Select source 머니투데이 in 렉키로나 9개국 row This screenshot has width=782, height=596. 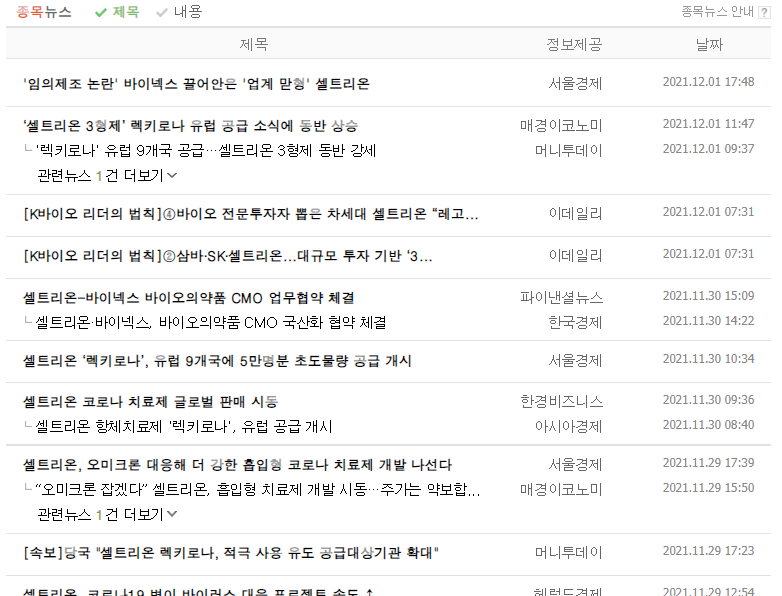(569, 151)
